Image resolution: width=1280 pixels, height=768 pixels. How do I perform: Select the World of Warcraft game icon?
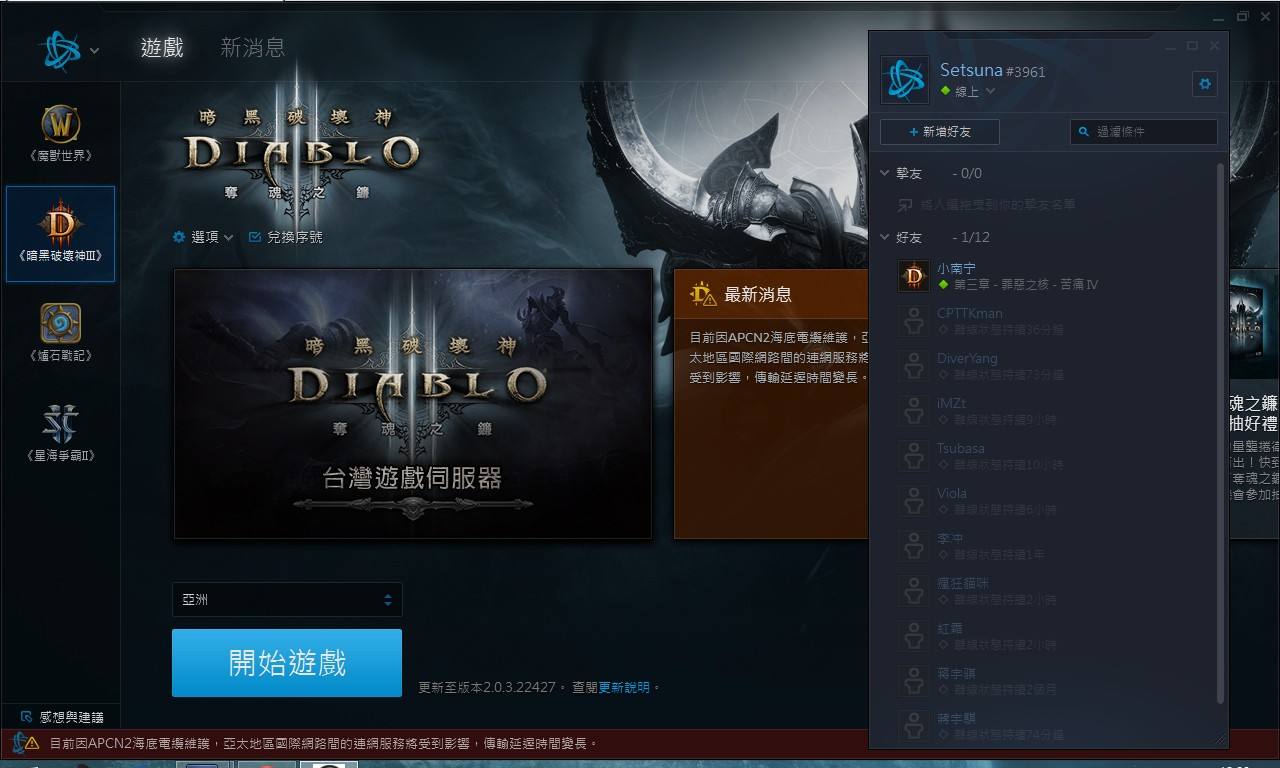(x=61, y=124)
